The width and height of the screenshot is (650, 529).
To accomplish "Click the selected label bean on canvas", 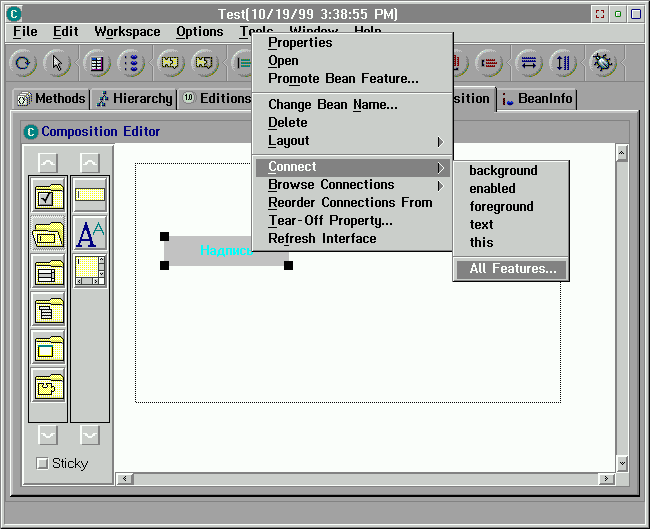I will [x=226, y=251].
